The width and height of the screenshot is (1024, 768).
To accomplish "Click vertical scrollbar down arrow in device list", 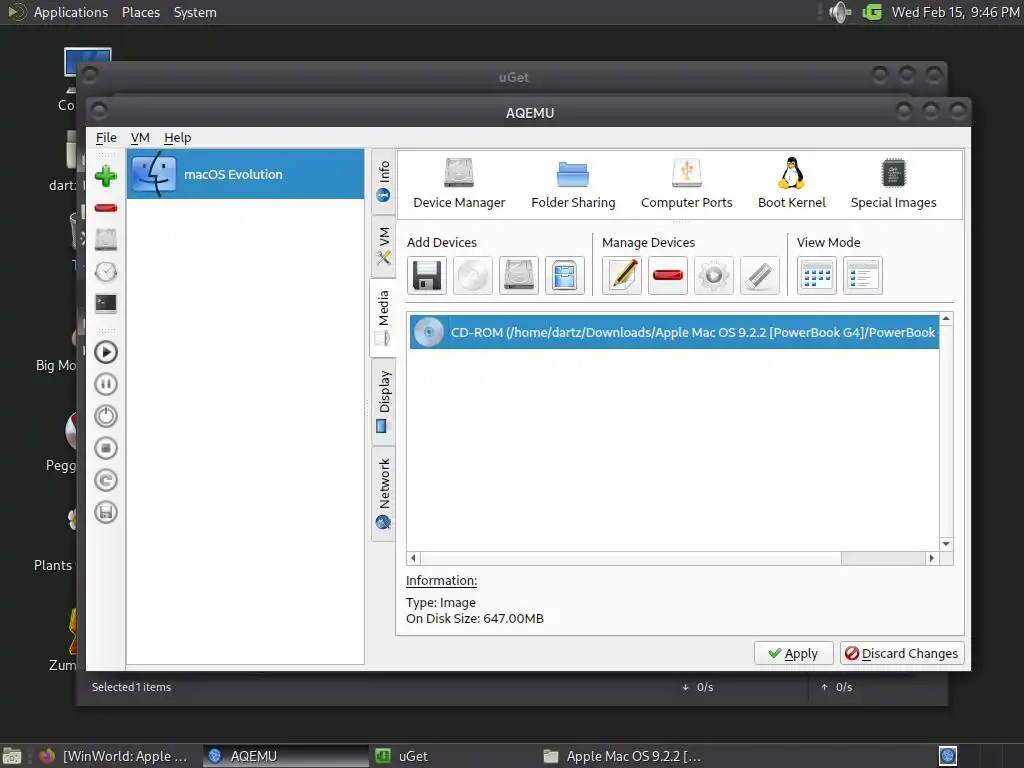I will click(x=946, y=544).
